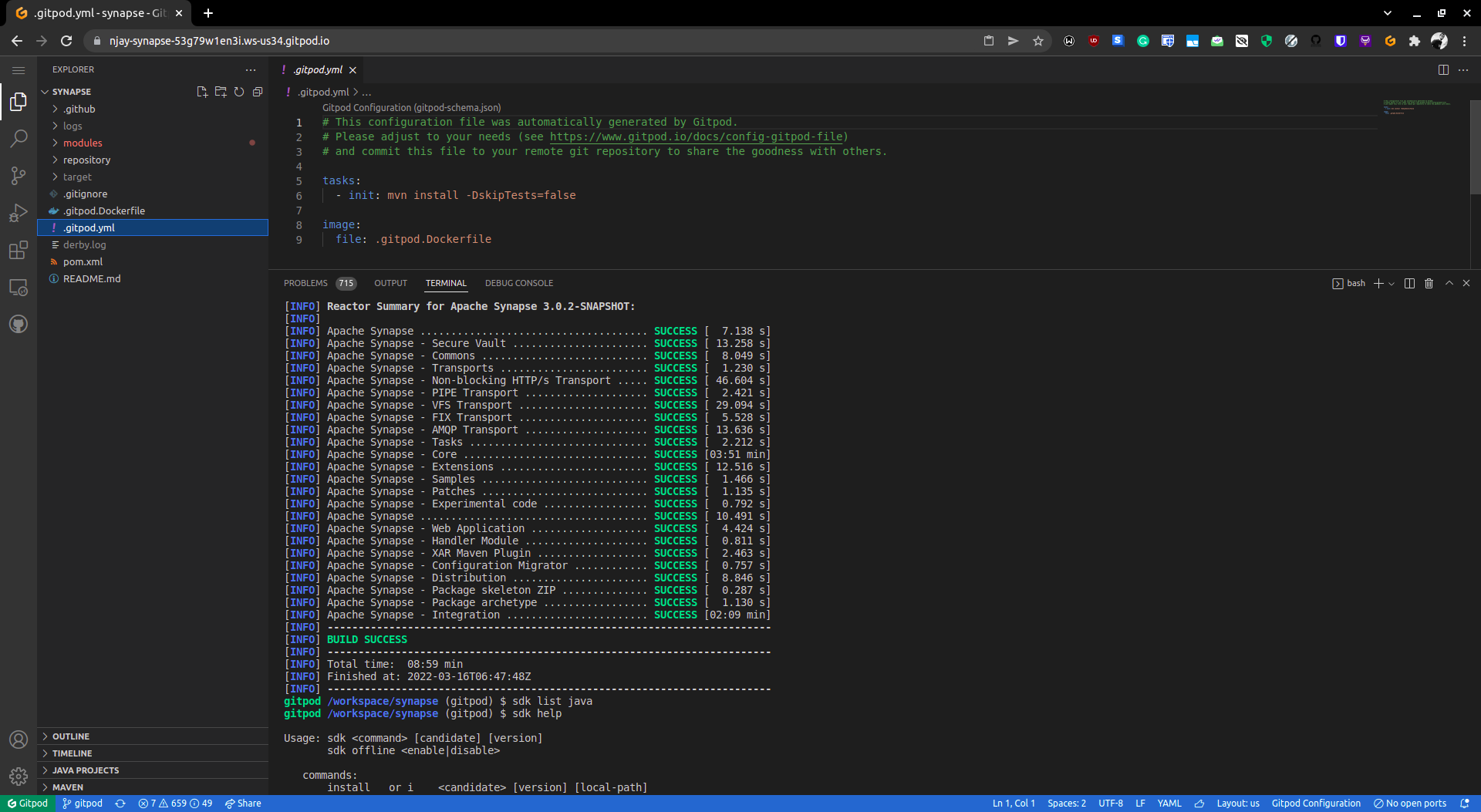Expand the MAVEN section

[153, 787]
